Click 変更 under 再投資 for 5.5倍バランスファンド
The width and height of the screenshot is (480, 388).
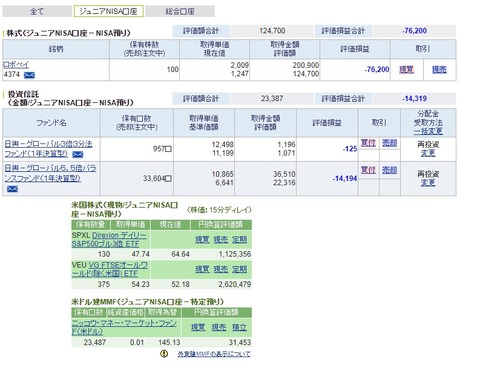coord(428,183)
